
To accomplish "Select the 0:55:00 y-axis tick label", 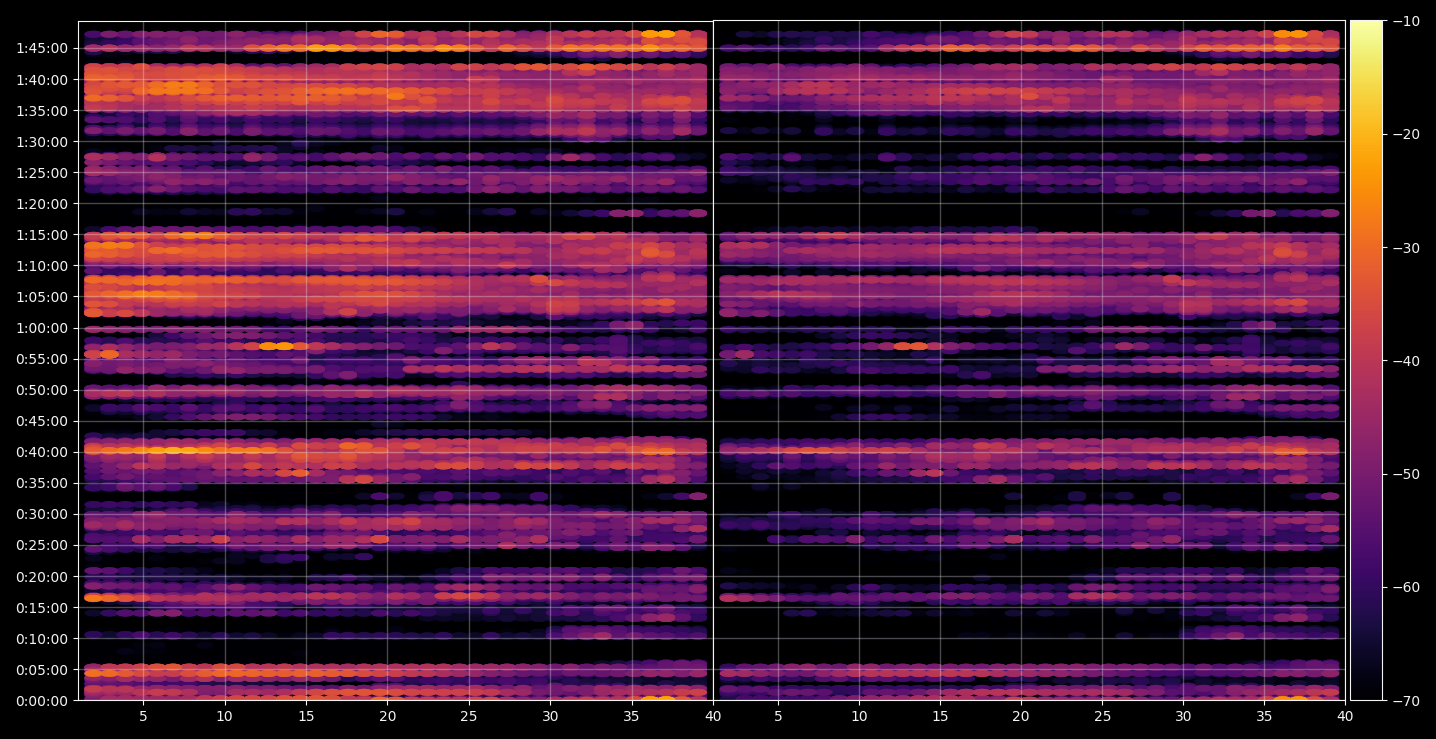I will click(x=42, y=359).
